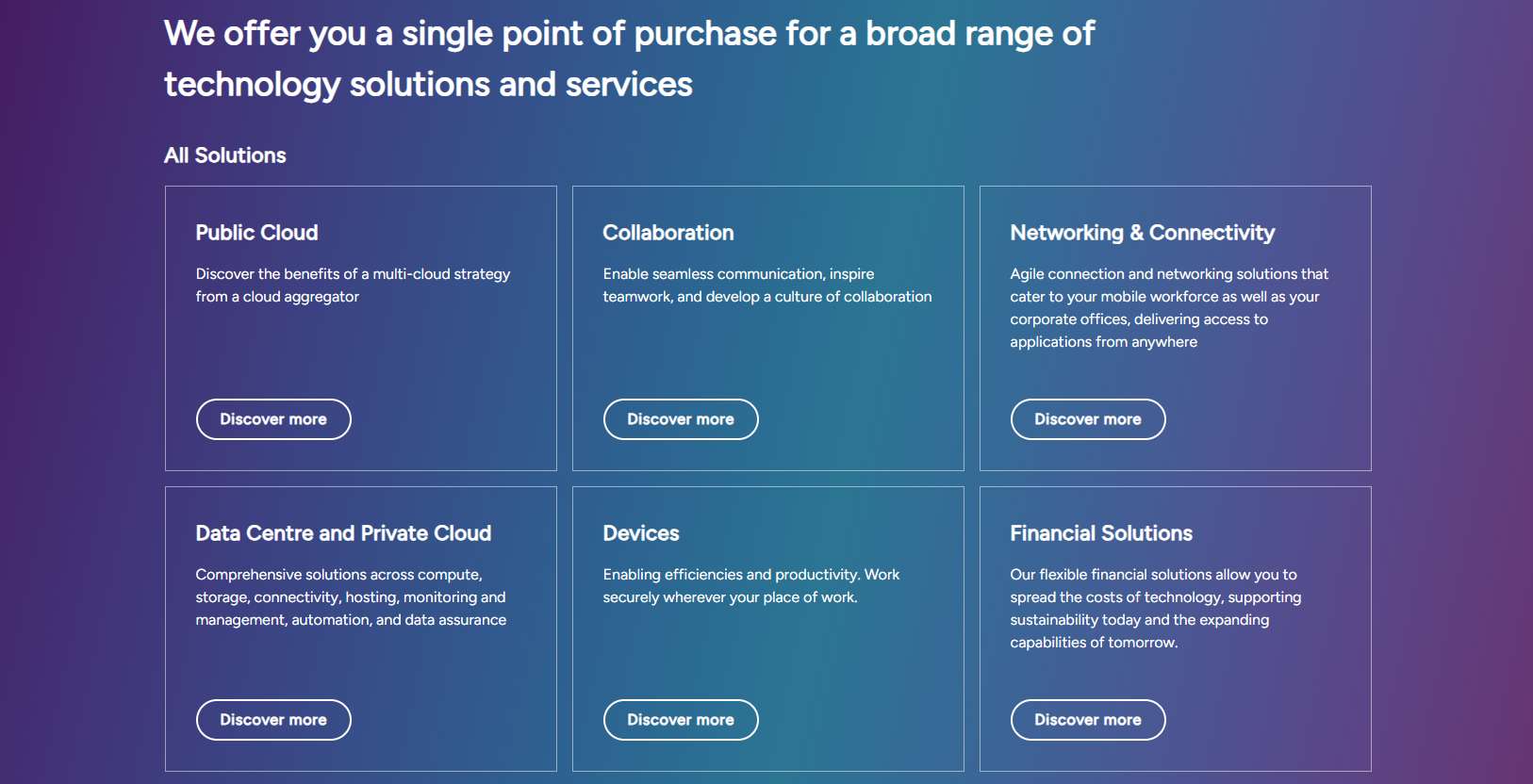Open Discover more for Networking & Connectivity
Viewport: 1533px width, 784px height.
click(x=1088, y=419)
